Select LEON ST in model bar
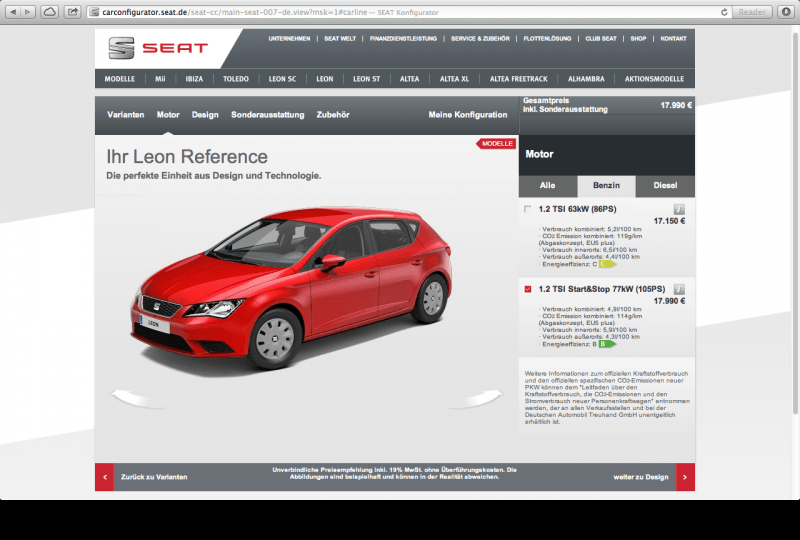The width and height of the screenshot is (800, 540). coord(366,79)
